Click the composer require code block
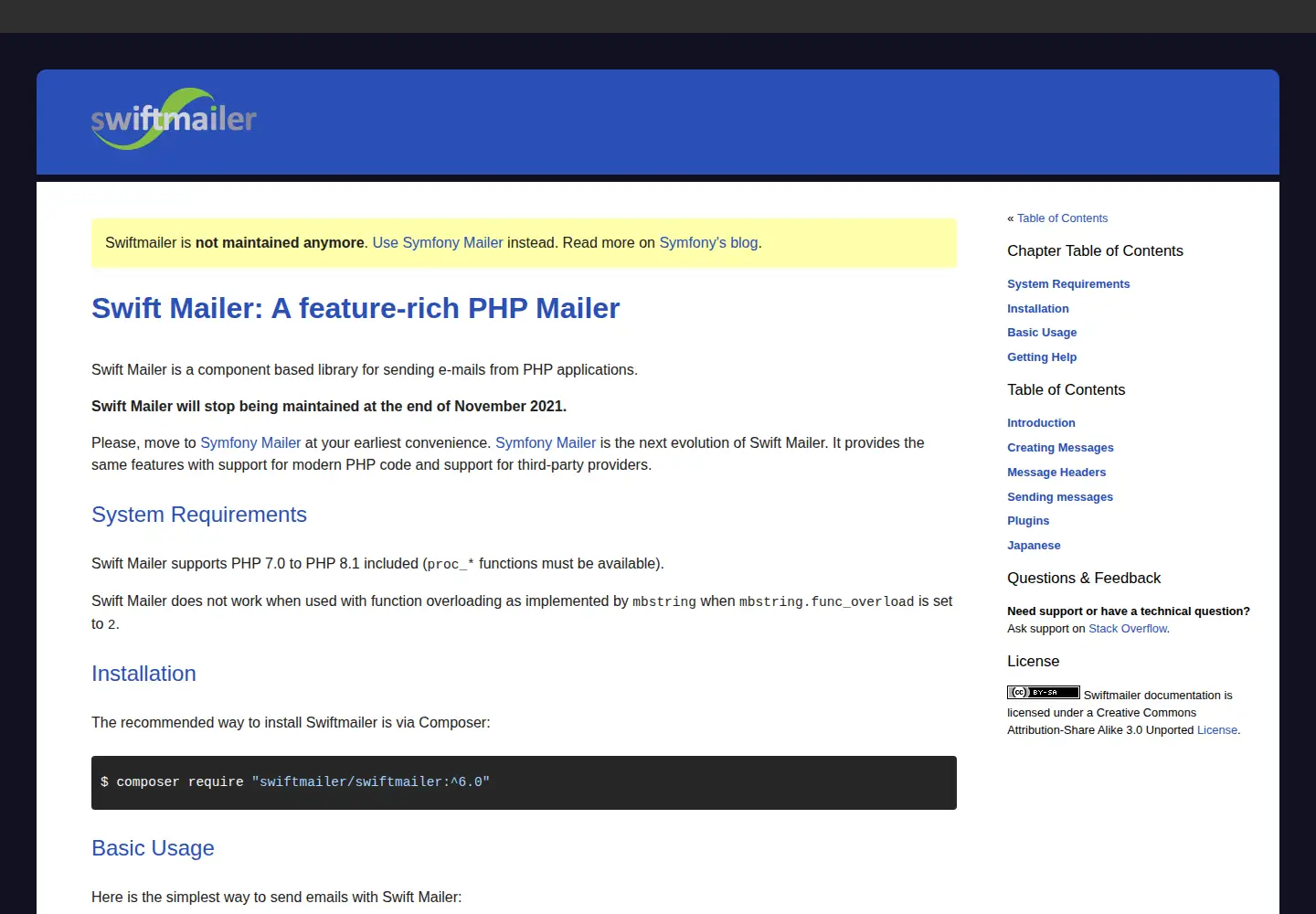 [x=524, y=782]
